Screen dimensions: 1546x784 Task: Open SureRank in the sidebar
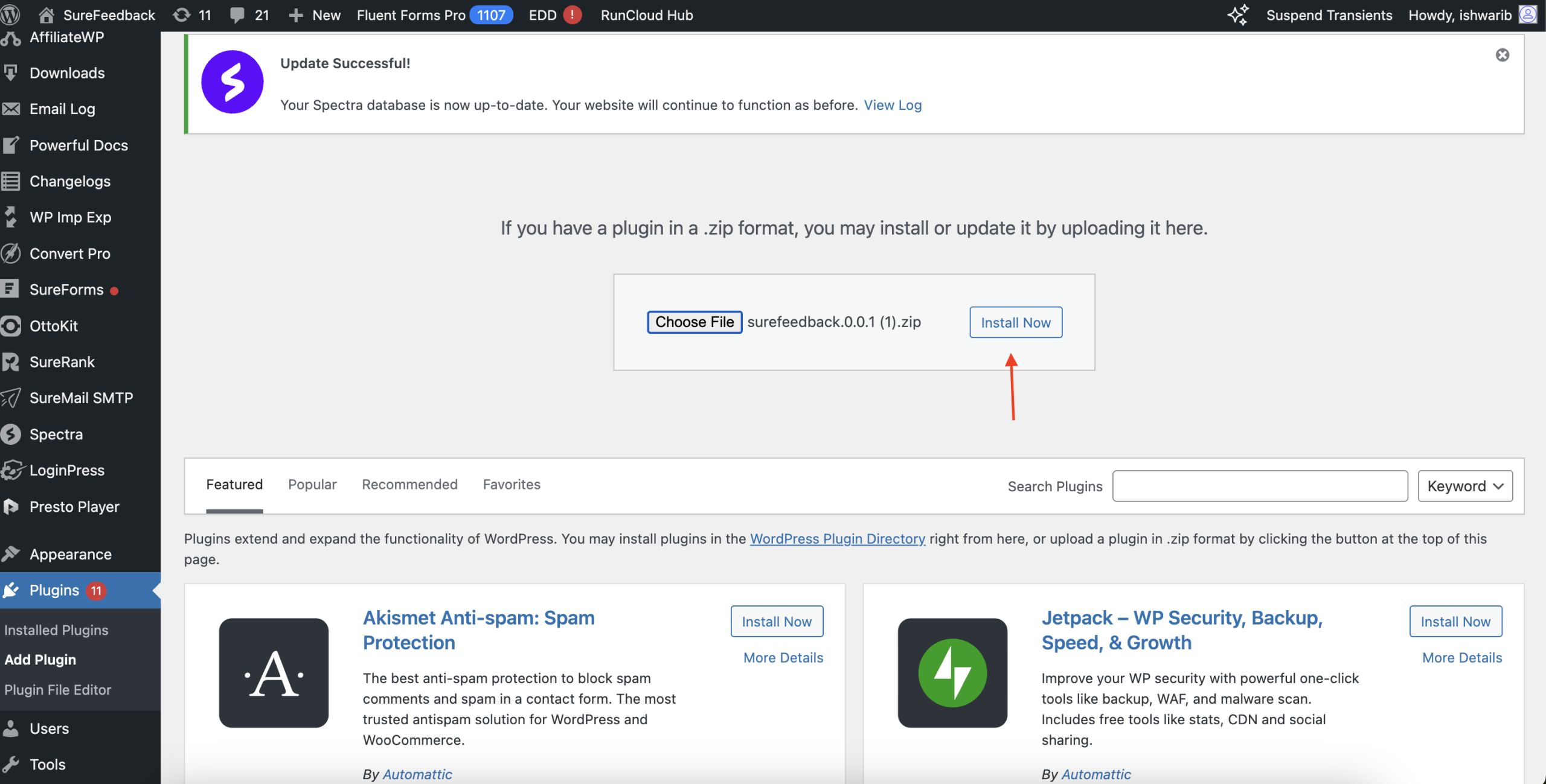pos(62,362)
